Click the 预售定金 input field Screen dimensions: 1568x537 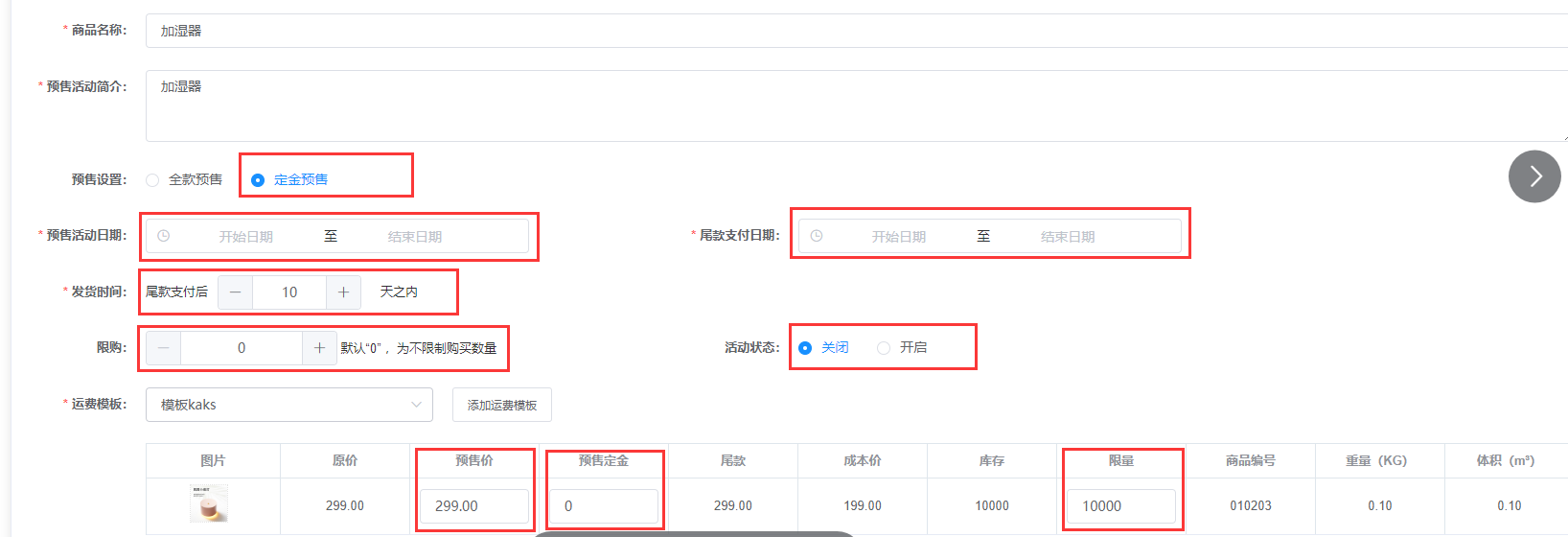coord(604,506)
